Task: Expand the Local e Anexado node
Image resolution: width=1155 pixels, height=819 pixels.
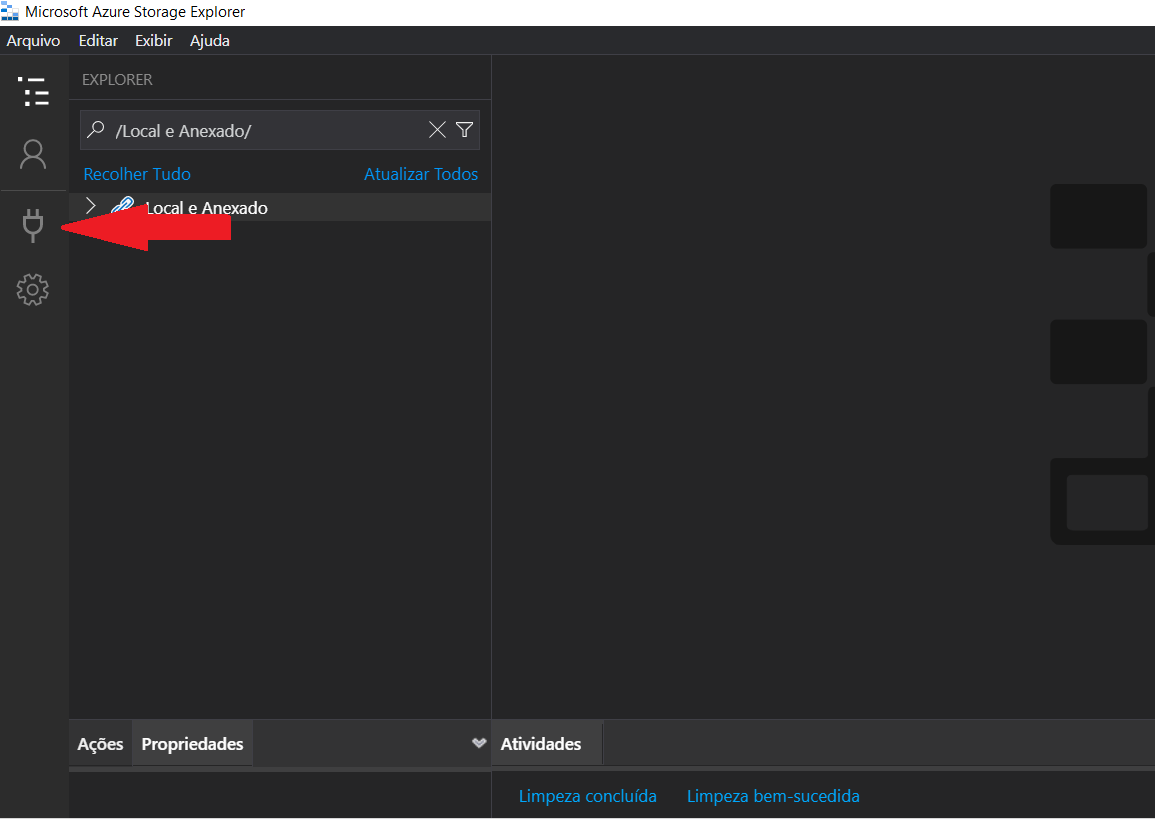Action: coord(91,207)
